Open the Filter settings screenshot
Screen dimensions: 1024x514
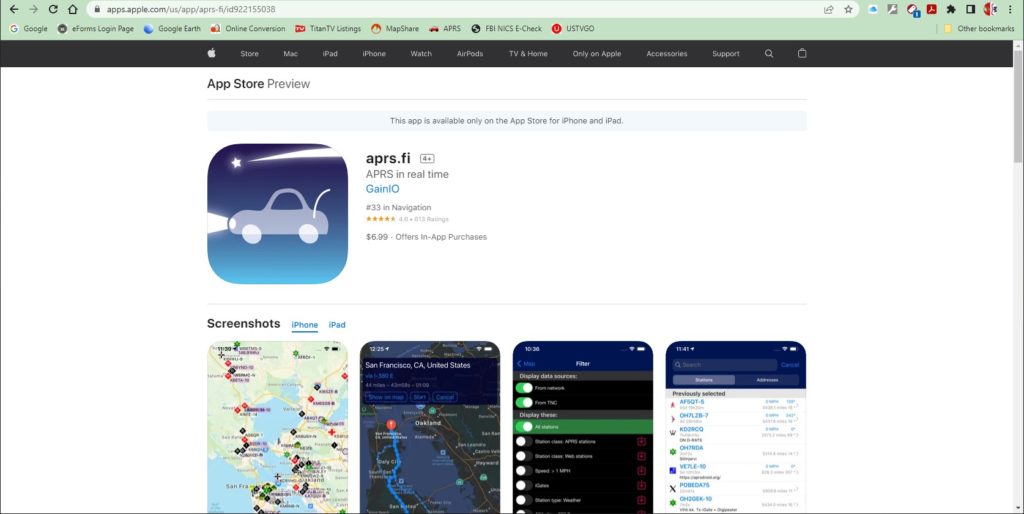[583, 427]
